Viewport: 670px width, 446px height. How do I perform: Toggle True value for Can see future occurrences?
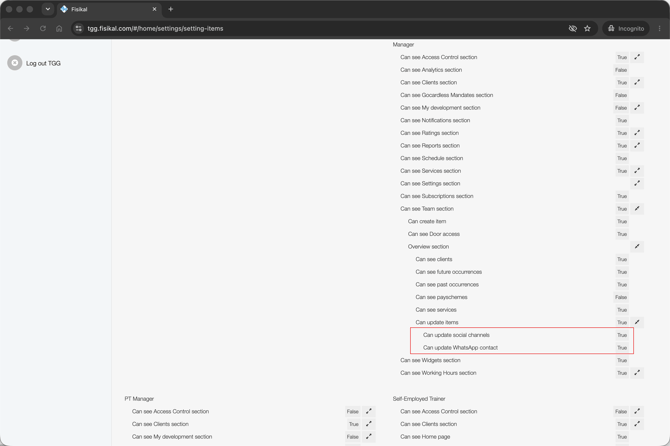(622, 272)
